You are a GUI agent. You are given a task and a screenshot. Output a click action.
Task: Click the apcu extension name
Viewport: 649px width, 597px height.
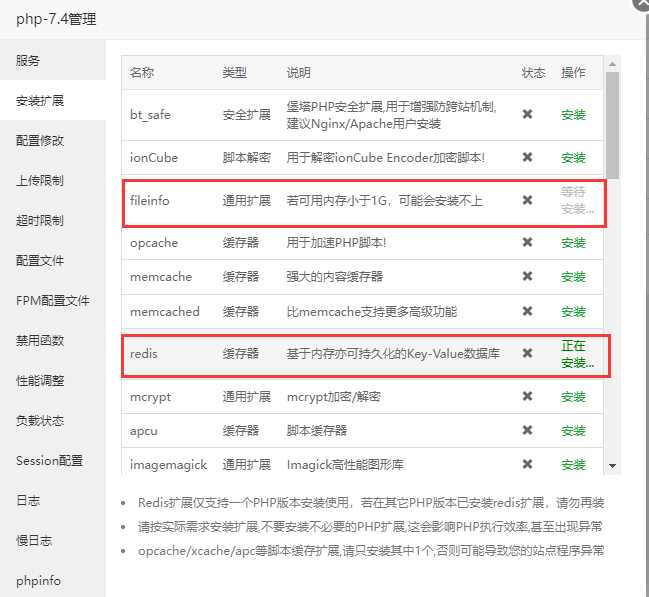click(x=144, y=431)
